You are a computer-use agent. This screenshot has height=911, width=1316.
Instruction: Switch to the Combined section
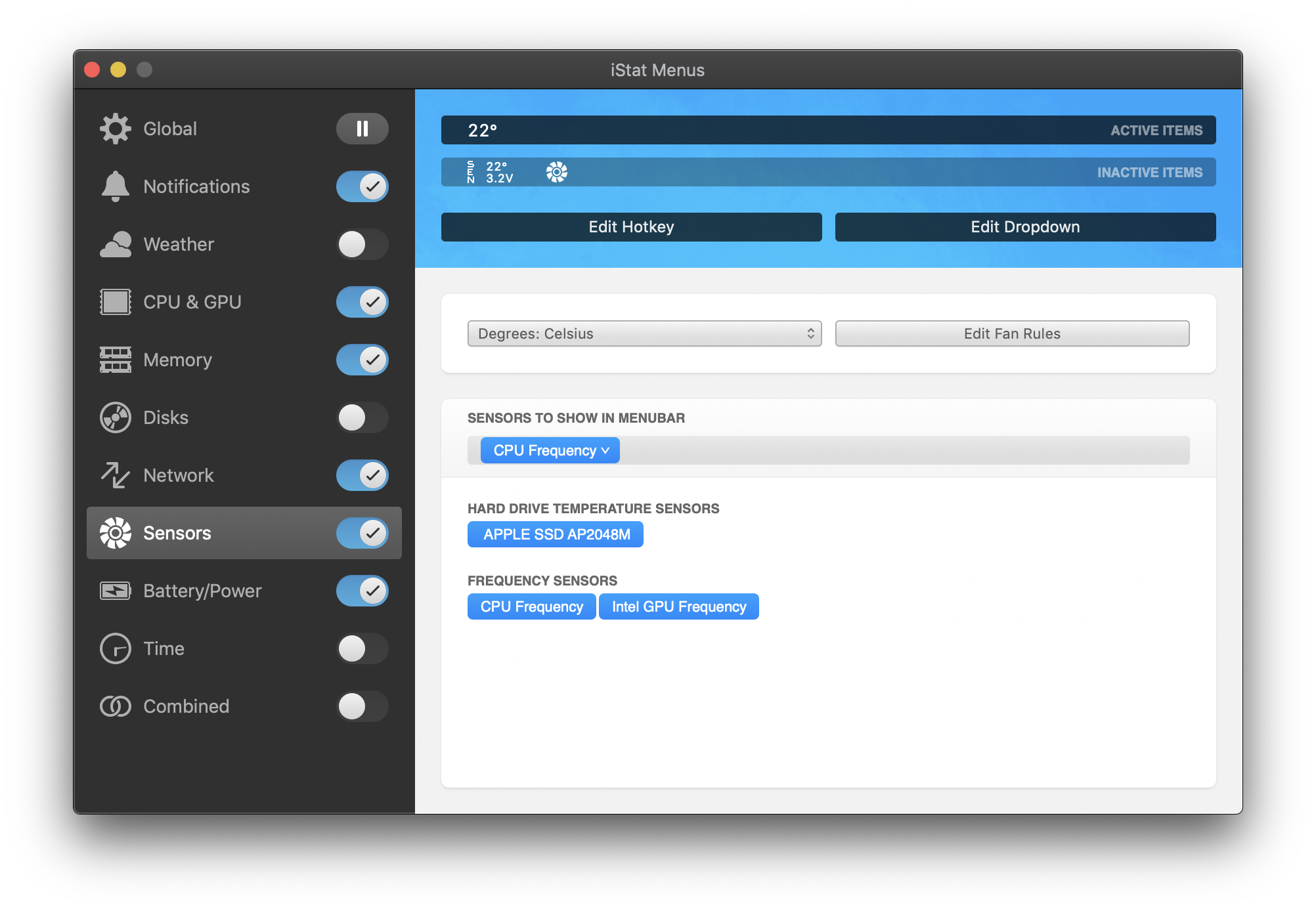point(186,706)
